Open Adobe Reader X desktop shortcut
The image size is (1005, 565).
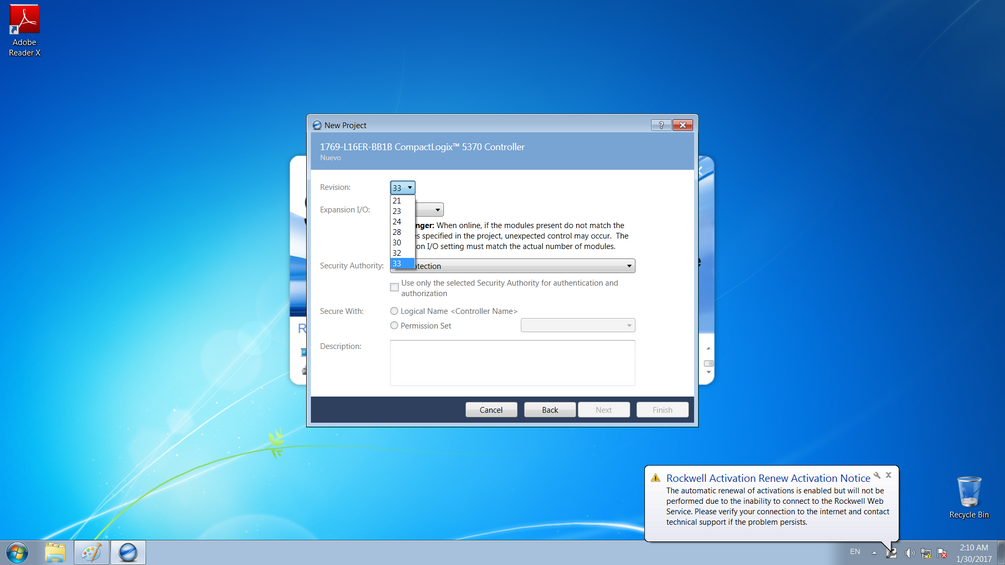[24, 30]
